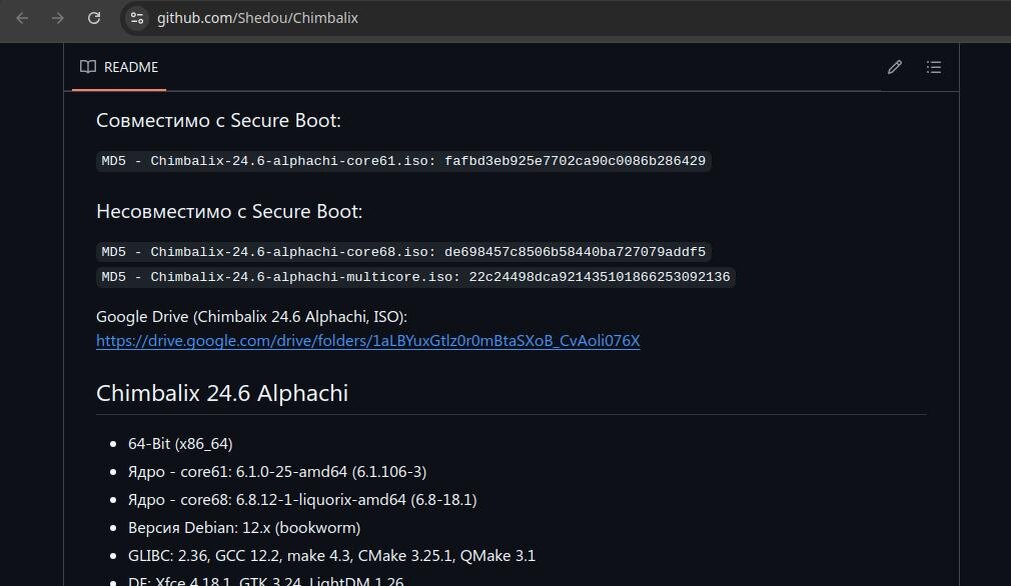This screenshot has height=586, width=1011.
Task: Click 'GLIBC: 2.36, GCC 12.2' list item
Action: 332,556
